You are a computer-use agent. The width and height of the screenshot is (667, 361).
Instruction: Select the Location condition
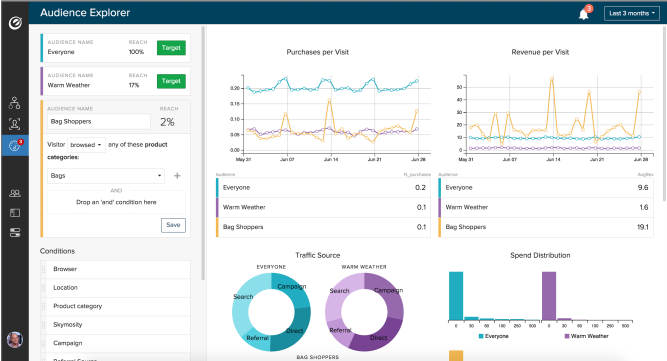click(115, 287)
